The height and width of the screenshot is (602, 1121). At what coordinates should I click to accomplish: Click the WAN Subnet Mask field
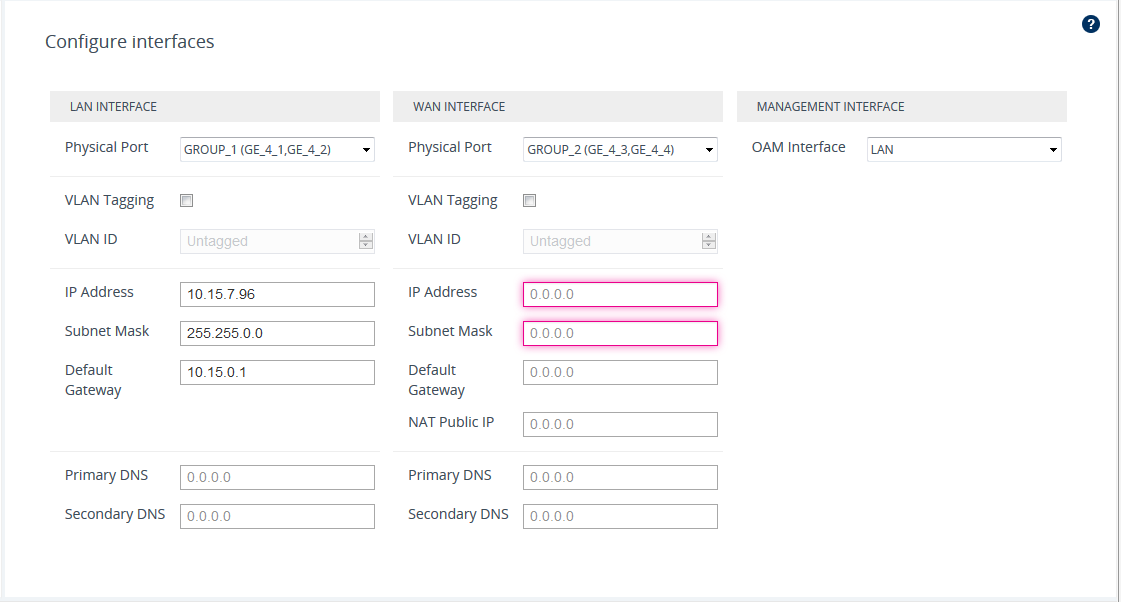coord(620,333)
